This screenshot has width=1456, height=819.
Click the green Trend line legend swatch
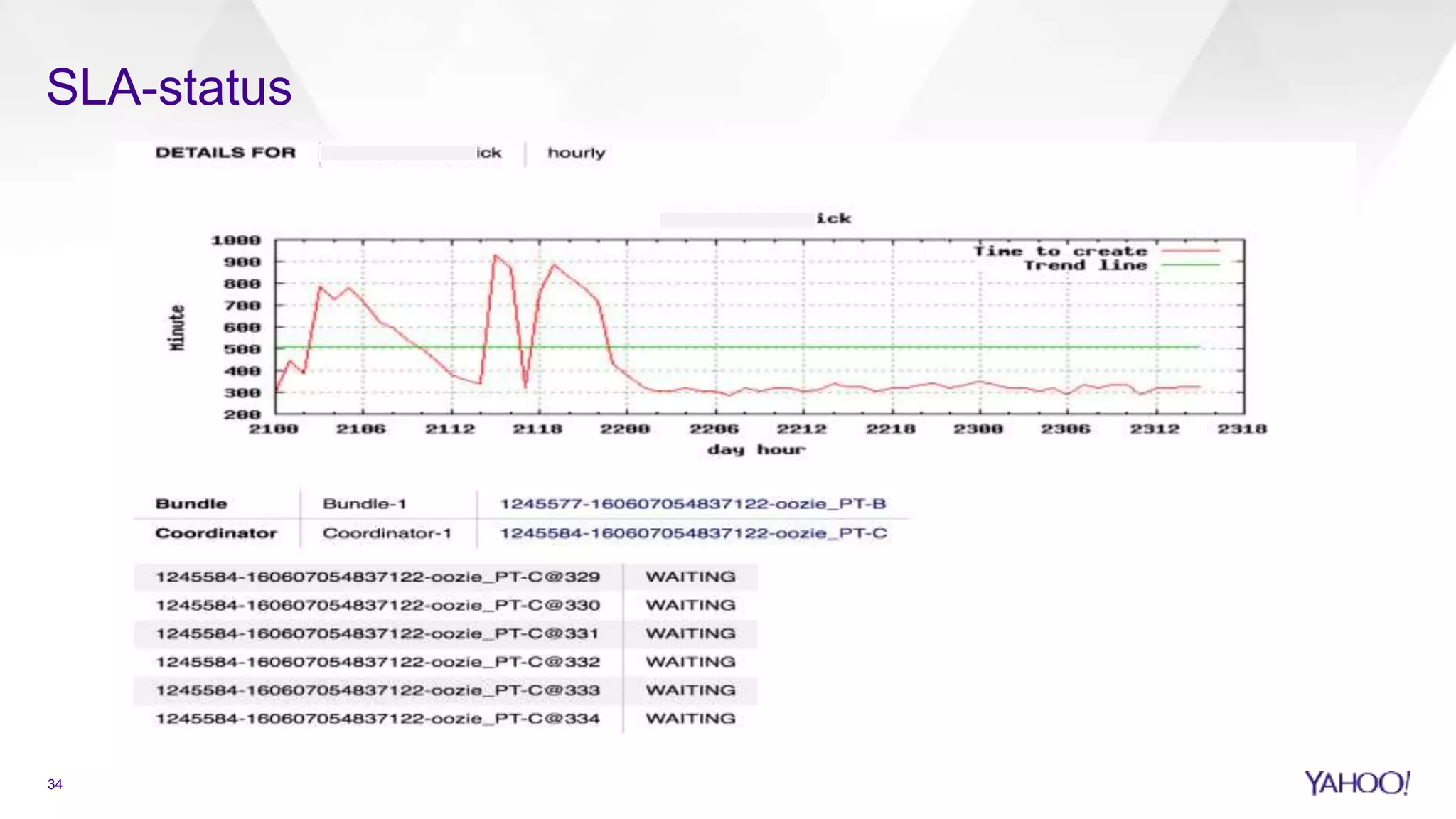(1190, 265)
